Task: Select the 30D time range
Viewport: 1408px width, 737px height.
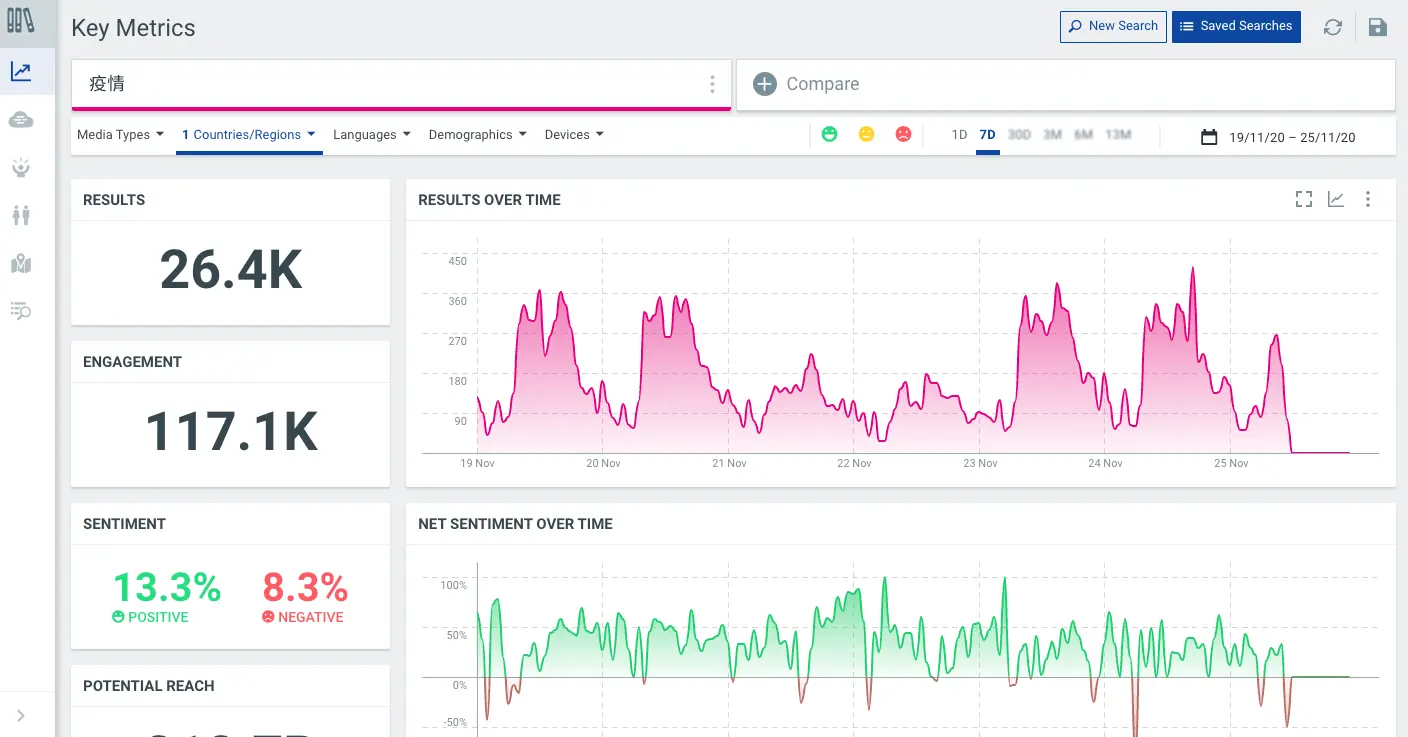Action: (1019, 135)
